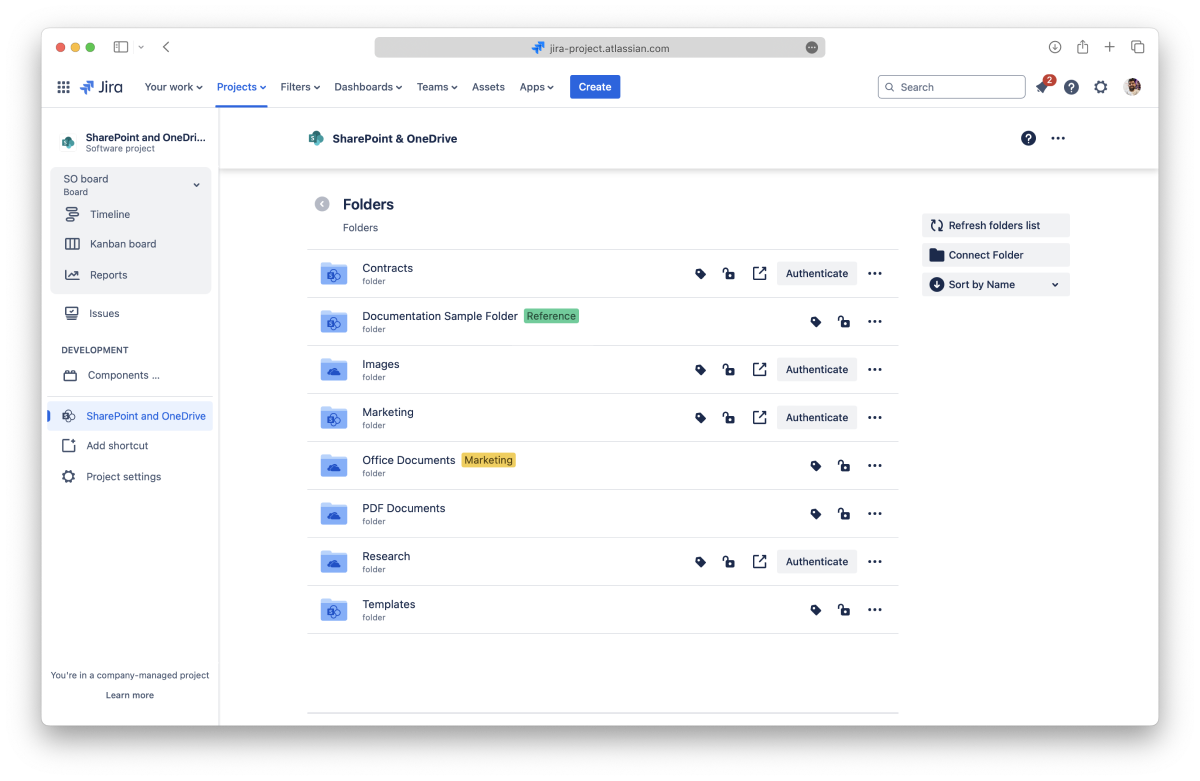Open the Jira app switcher grid
Screen dimensions: 1200x781
[63, 87]
